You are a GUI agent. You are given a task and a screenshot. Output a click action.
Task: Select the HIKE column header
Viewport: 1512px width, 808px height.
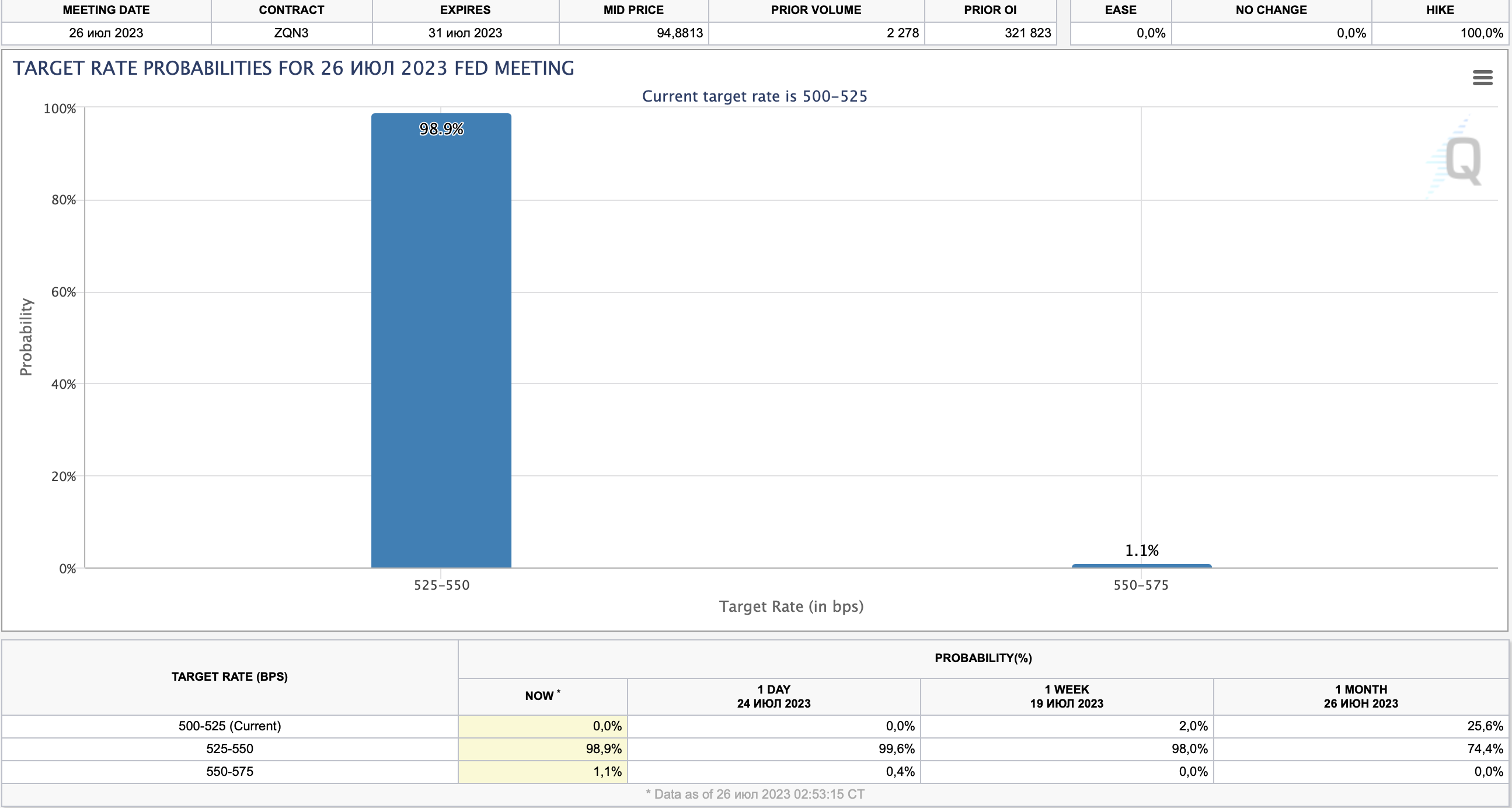pyautogui.click(x=1440, y=10)
